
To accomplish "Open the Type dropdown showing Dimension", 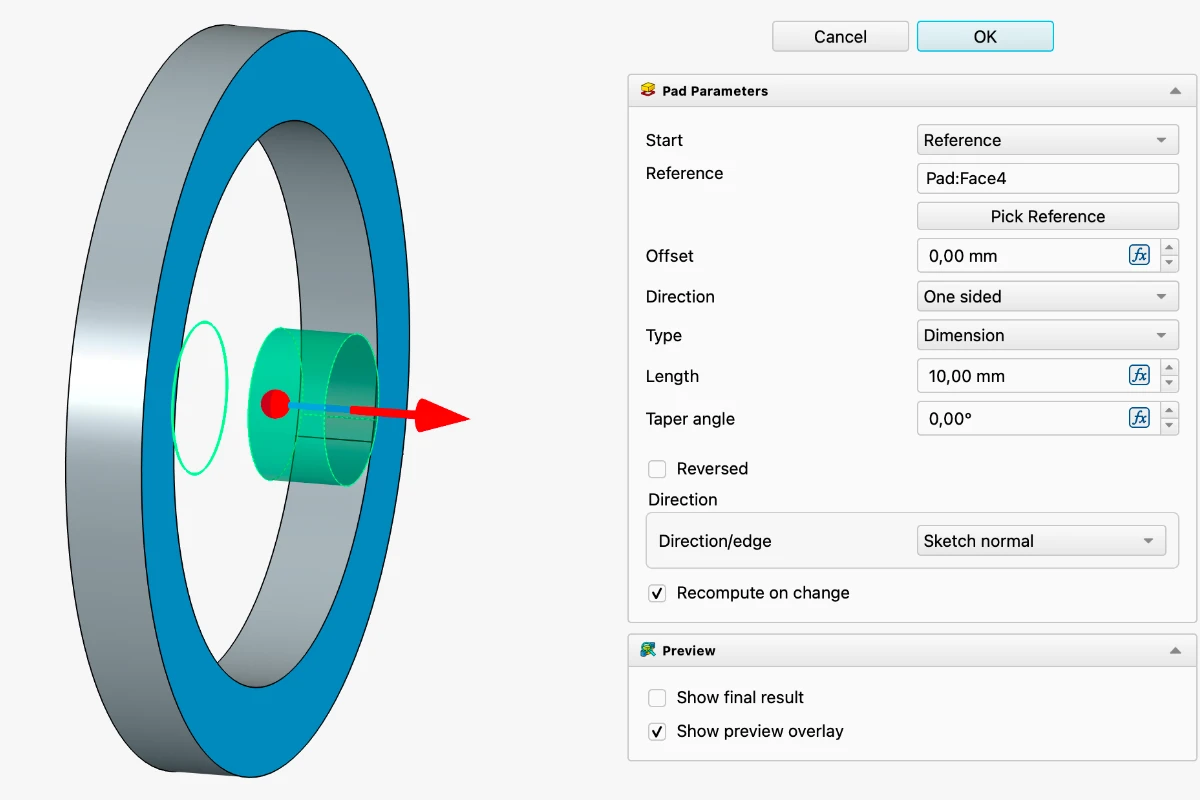I will click(x=1048, y=335).
